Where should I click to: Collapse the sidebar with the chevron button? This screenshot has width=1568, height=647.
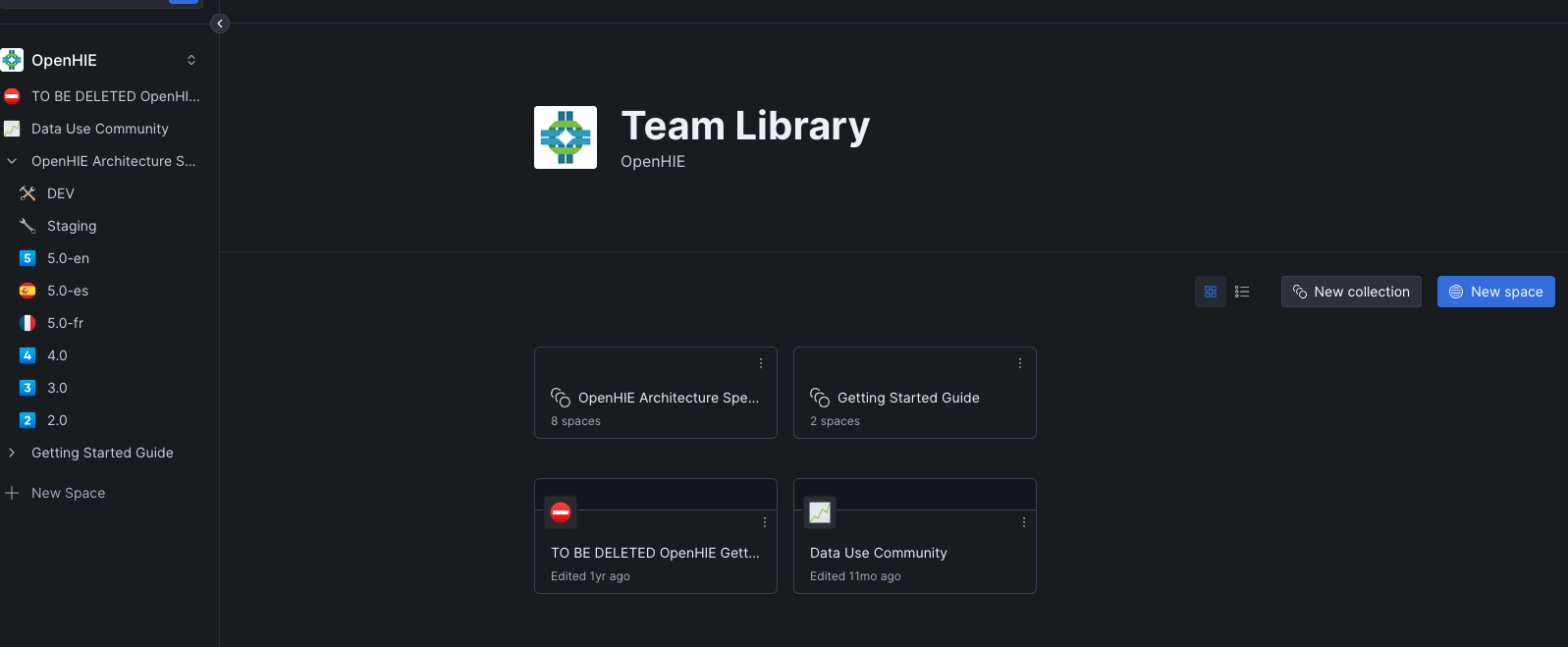tap(220, 24)
